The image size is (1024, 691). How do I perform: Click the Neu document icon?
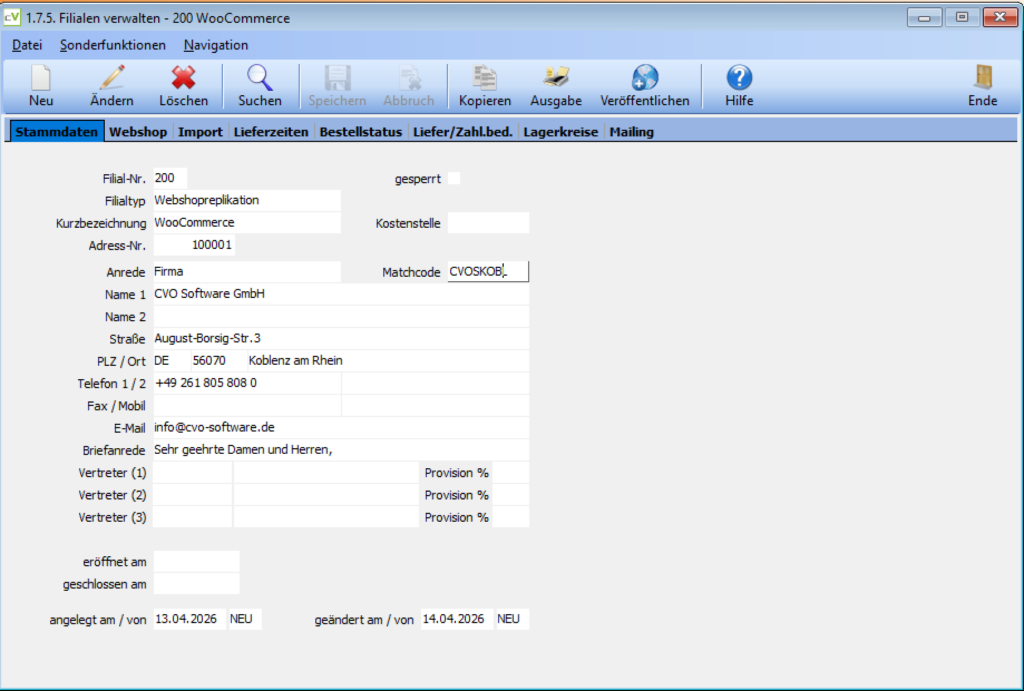40,78
